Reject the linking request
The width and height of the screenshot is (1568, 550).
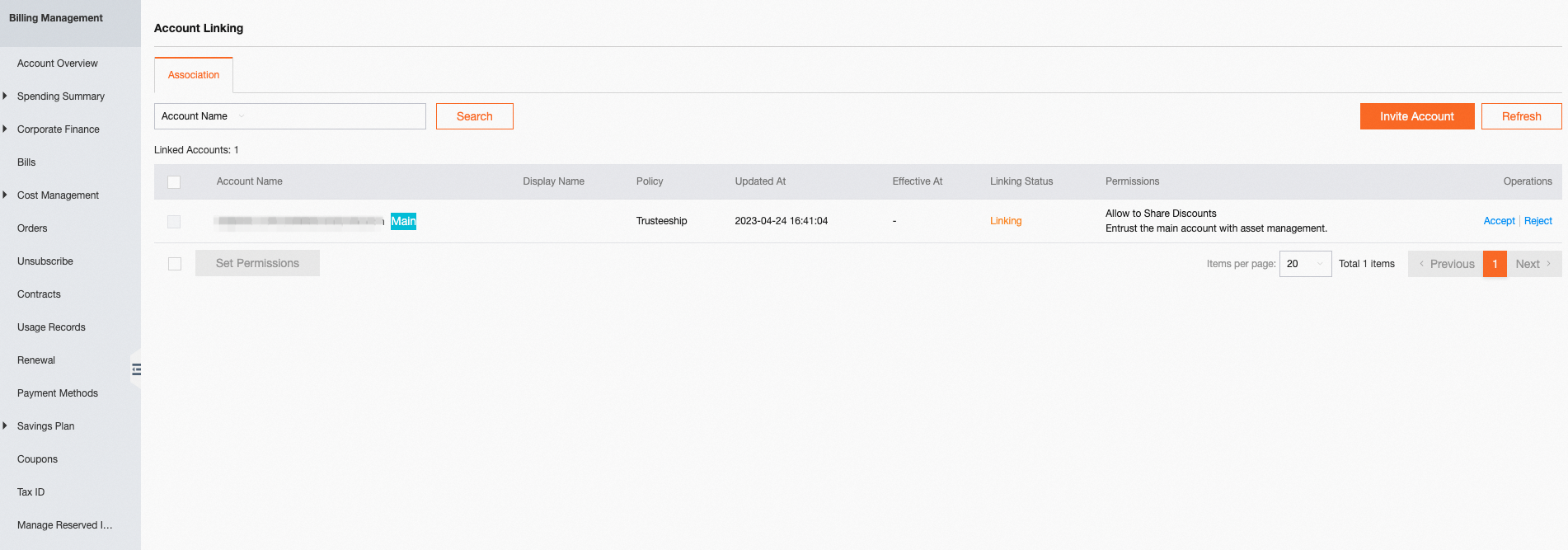click(1538, 221)
